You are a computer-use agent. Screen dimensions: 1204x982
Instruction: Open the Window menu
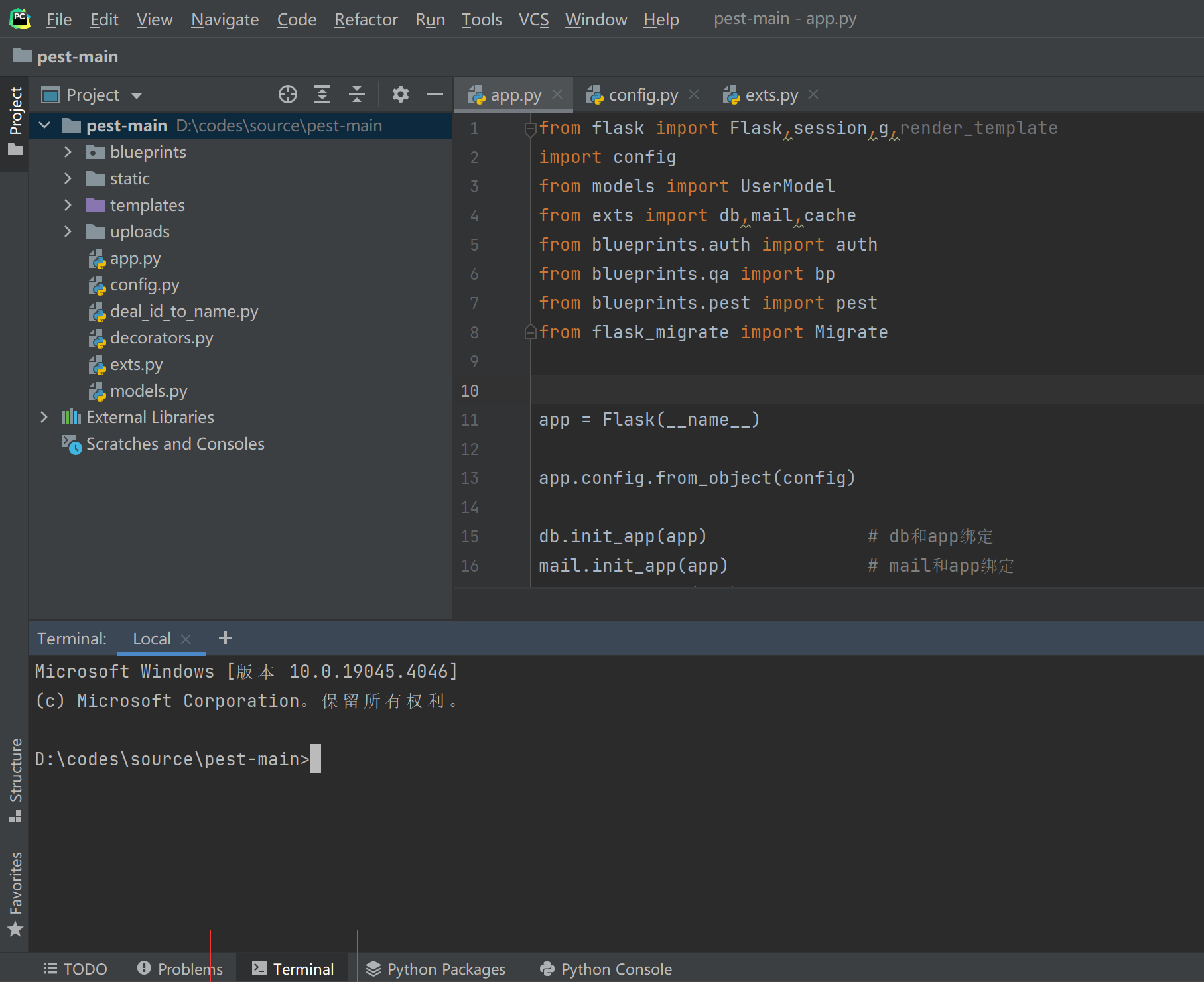596,19
